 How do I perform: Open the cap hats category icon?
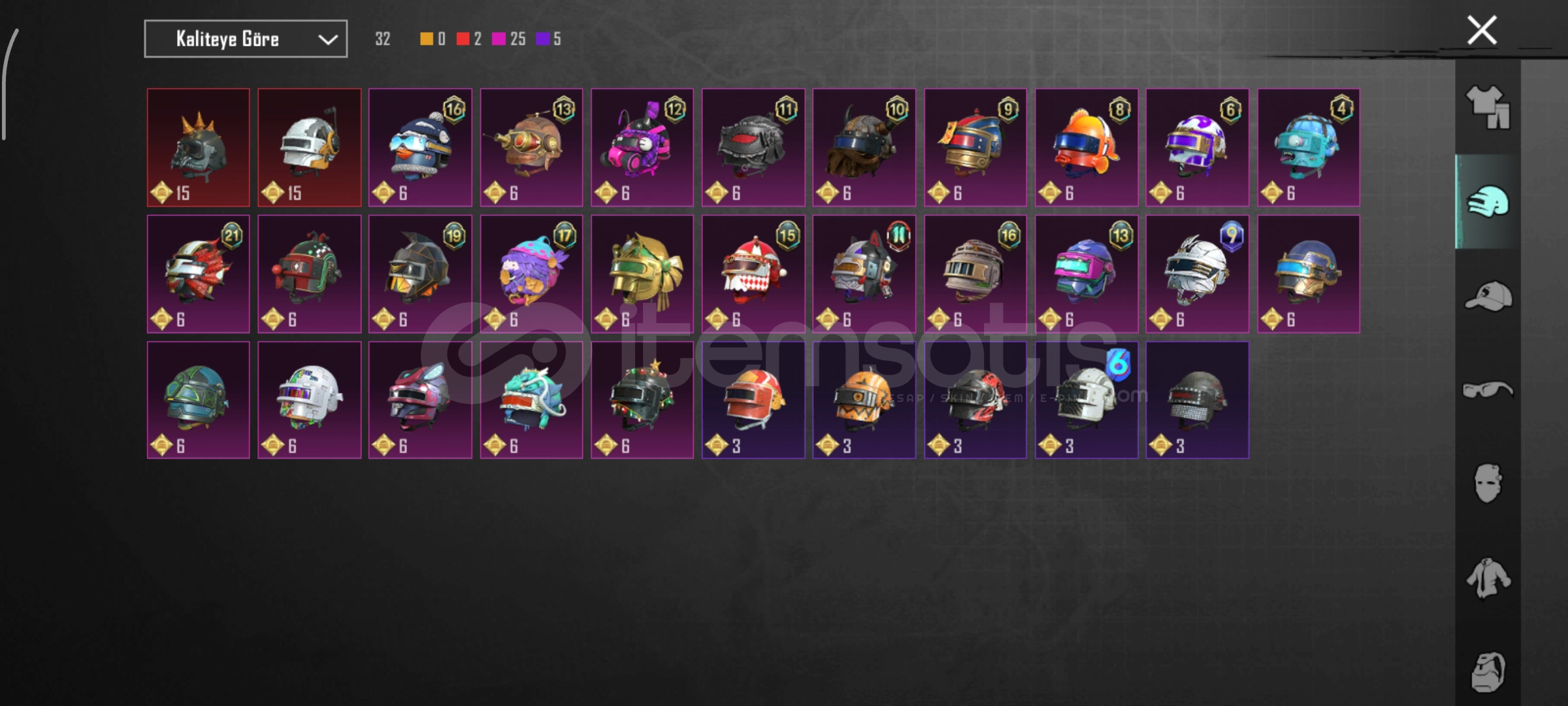coord(1488,295)
